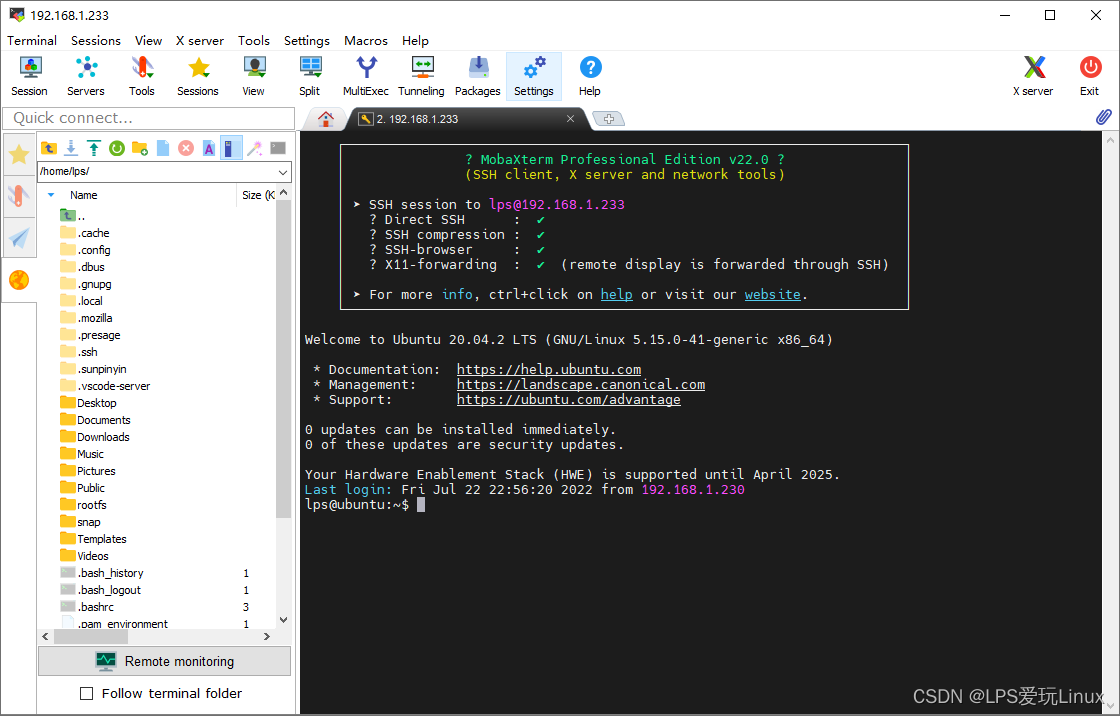Open the Session toolbar icon
Viewport: 1120px width, 716px height.
point(29,76)
